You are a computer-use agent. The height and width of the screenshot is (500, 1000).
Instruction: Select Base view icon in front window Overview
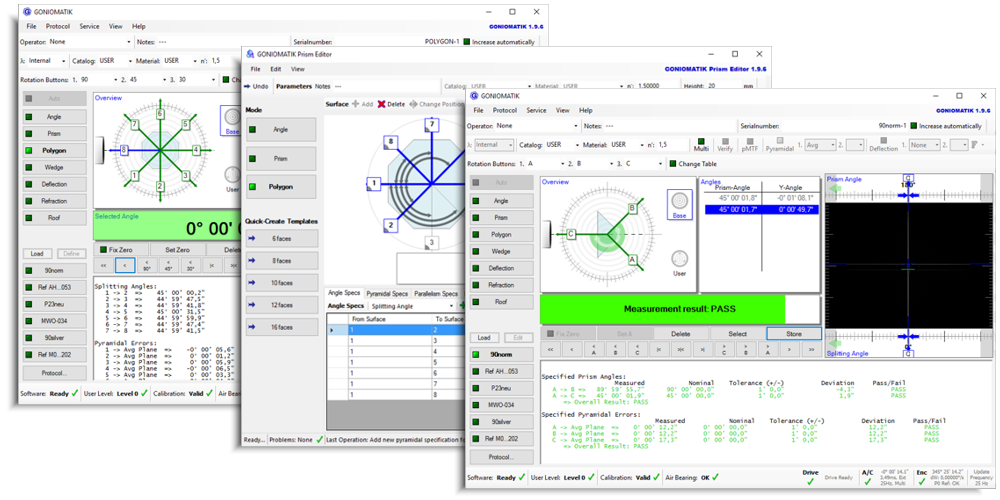pyautogui.click(x=679, y=204)
